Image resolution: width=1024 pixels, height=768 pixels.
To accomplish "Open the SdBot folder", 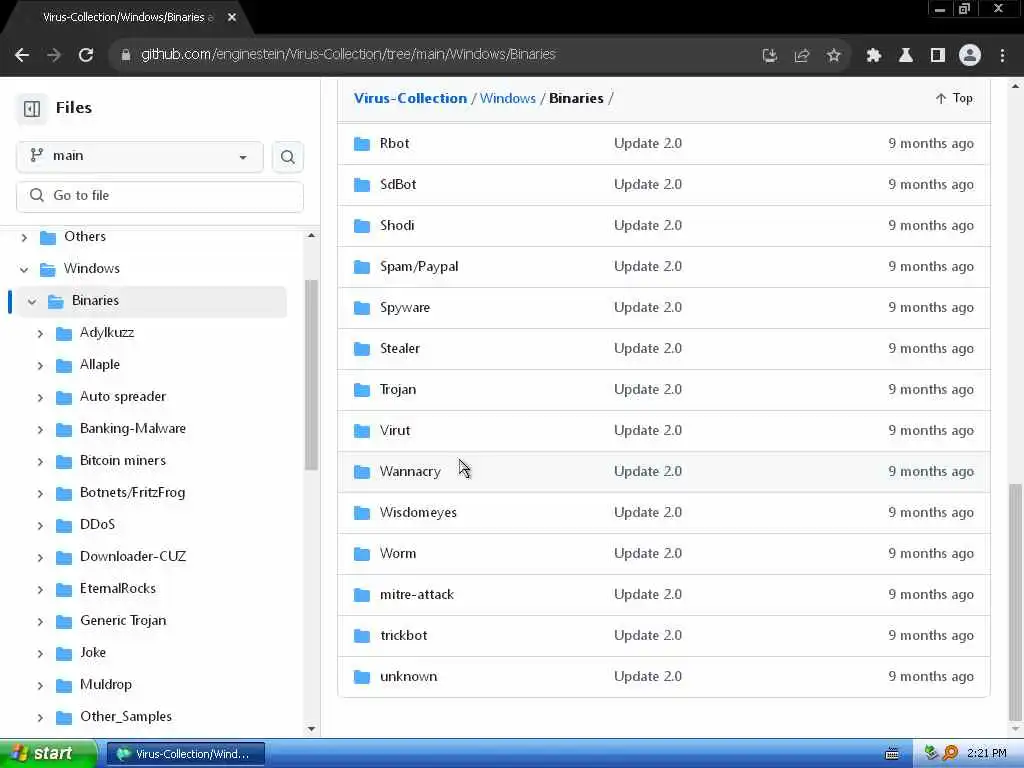I will pos(398,184).
